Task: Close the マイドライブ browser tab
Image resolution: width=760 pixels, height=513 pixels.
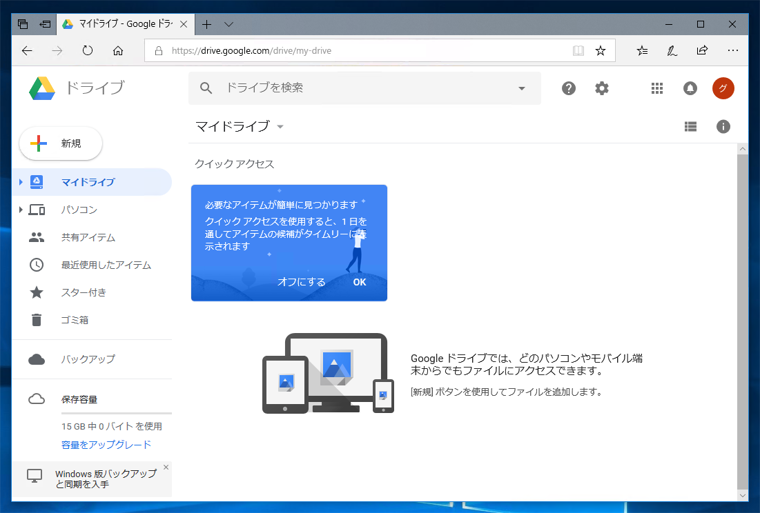Action: tap(184, 24)
